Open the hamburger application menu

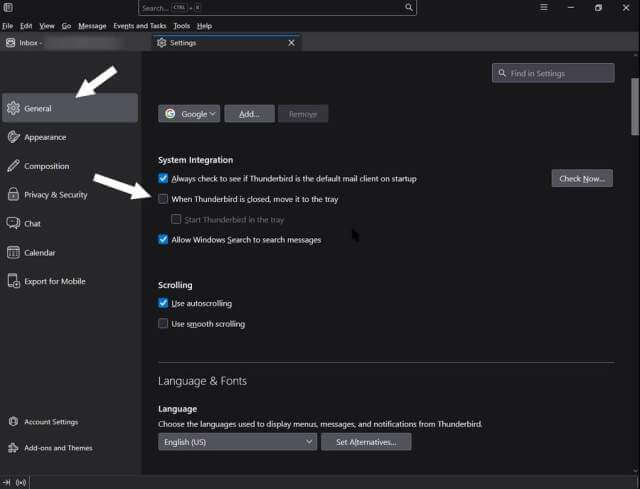point(544,7)
